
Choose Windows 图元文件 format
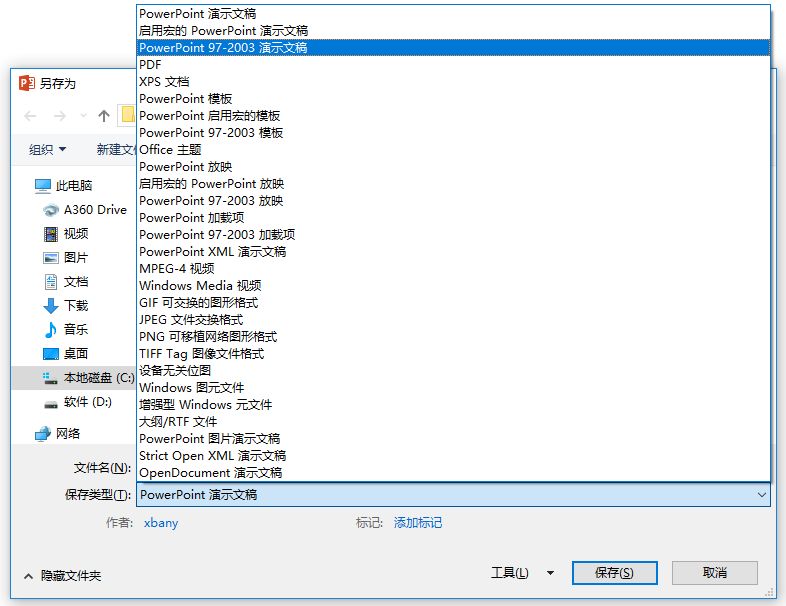453,388
